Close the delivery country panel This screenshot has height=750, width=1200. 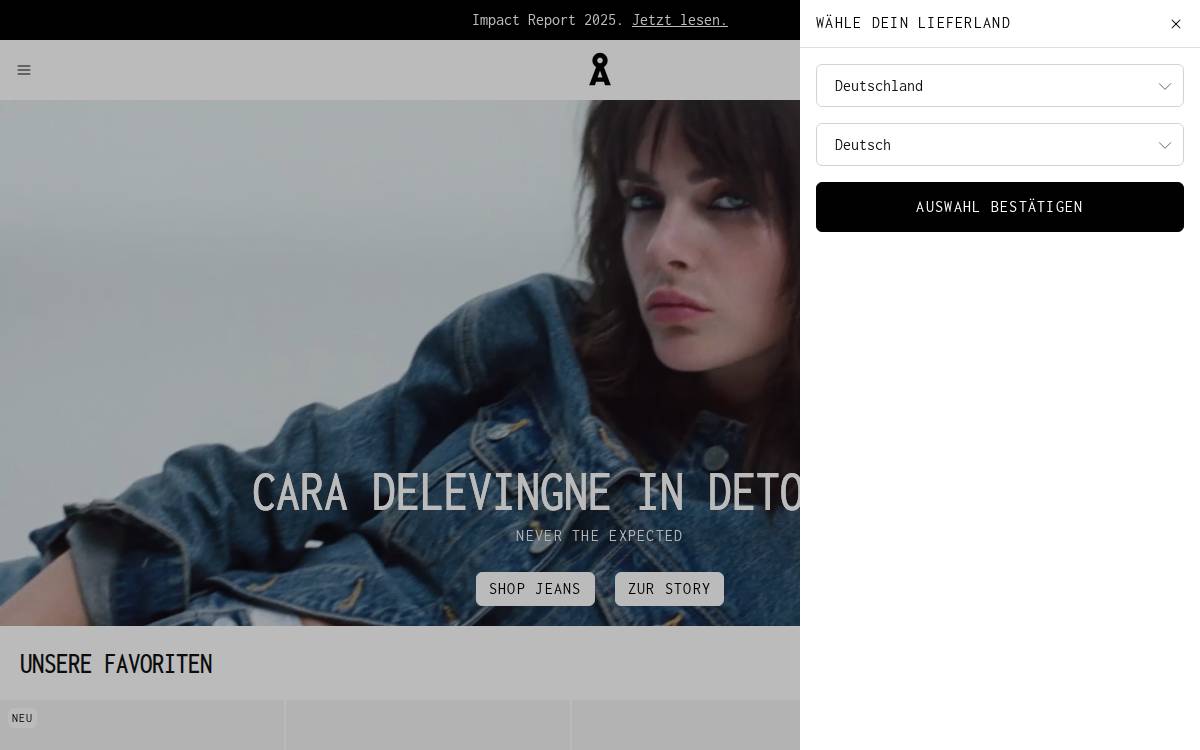click(1176, 24)
